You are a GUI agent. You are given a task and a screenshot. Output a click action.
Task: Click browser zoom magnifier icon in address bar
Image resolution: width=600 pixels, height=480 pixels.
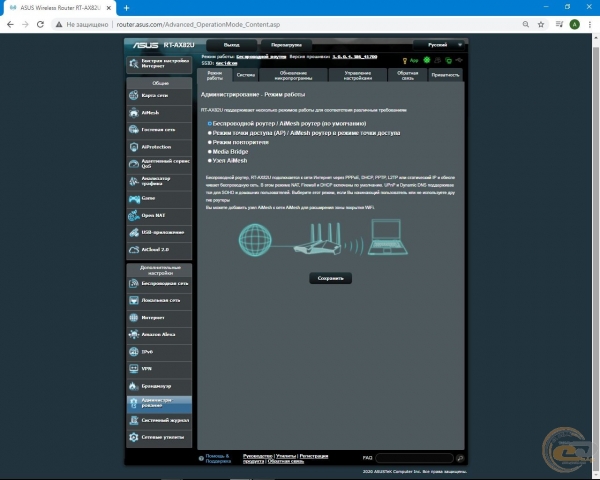tap(526, 24)
